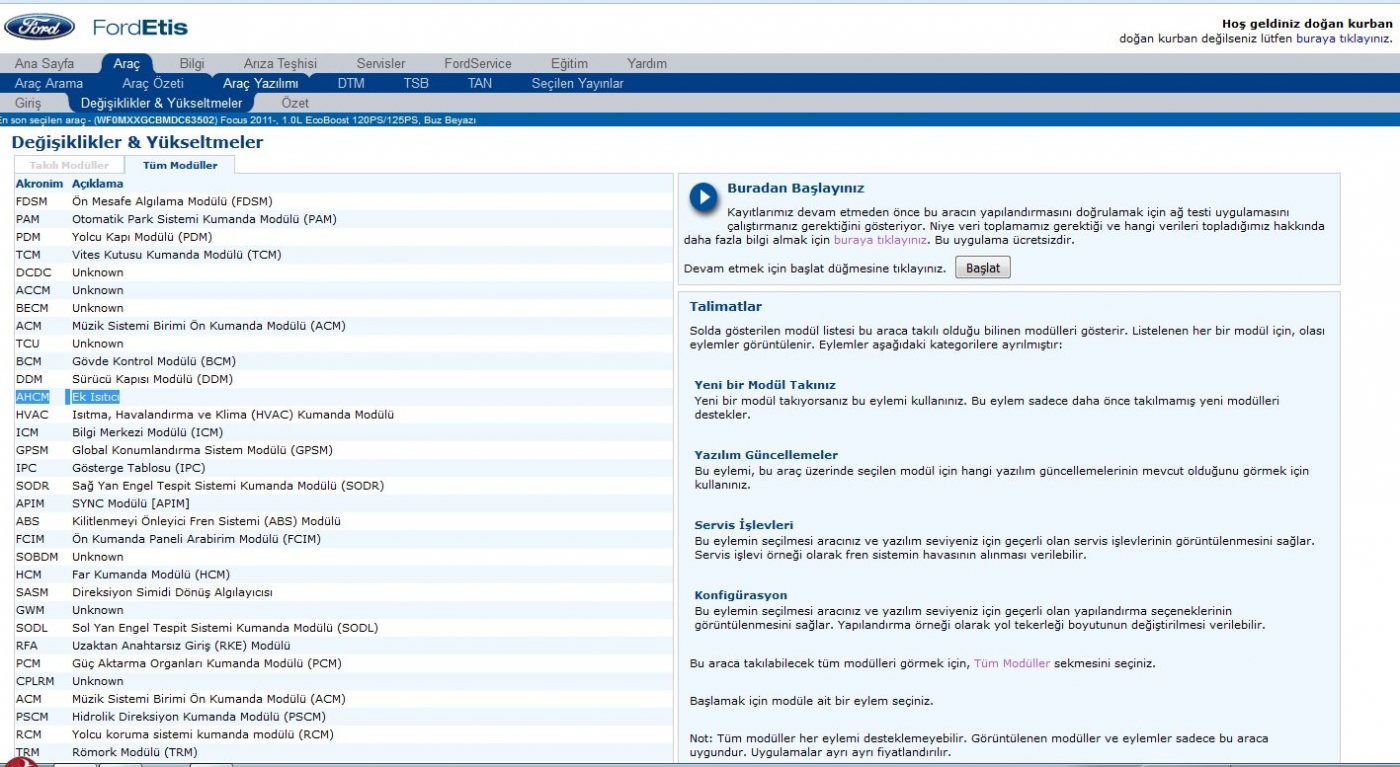
Task: Open the Eğitim menu
Action: pyautogui.click(x=569, y=63)
